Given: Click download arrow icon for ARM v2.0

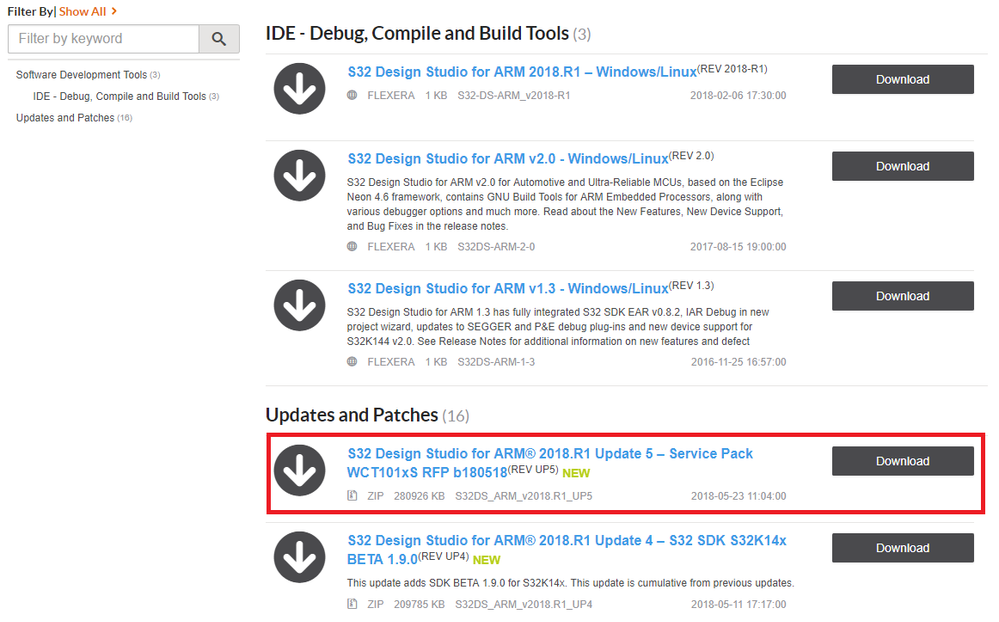Looking at the screenshot, I should tap(299, 175).
